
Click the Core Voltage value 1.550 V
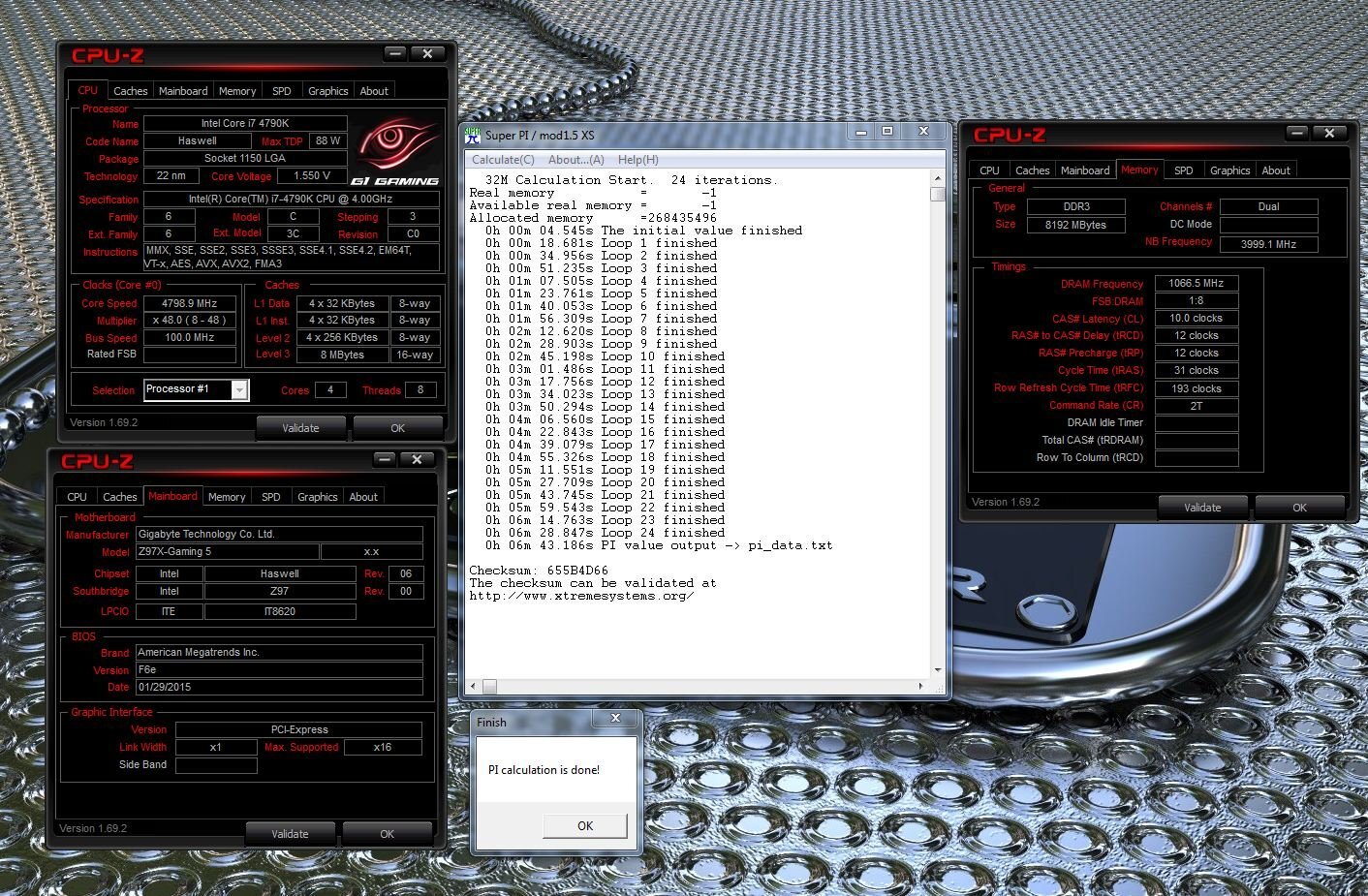point(312,176)
